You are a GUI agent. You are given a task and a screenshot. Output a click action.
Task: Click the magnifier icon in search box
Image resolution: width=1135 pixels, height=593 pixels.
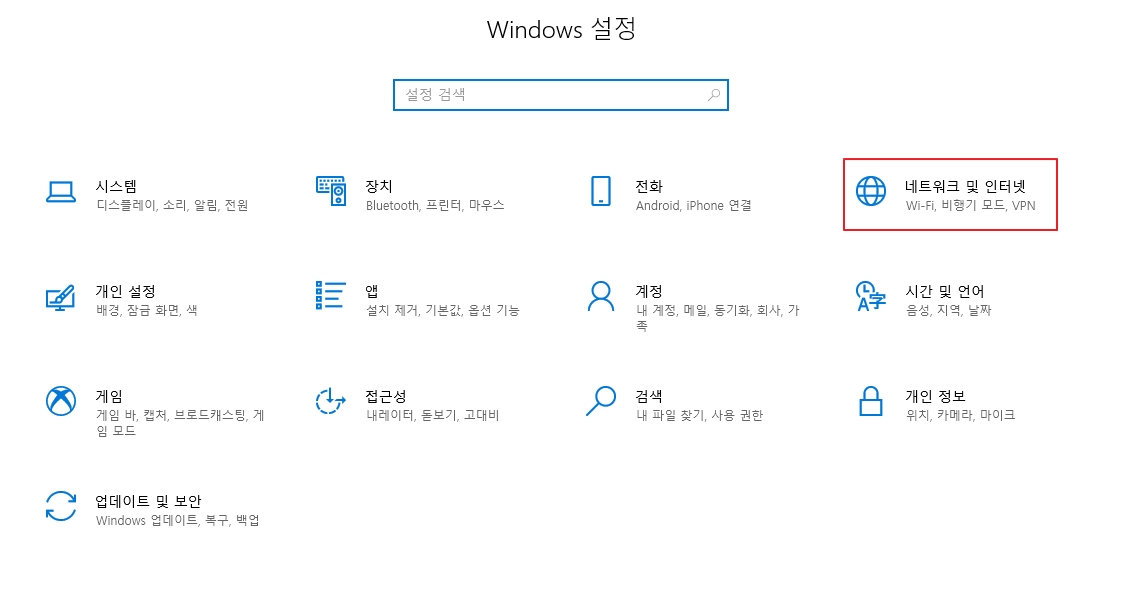(x=714, y=95)
